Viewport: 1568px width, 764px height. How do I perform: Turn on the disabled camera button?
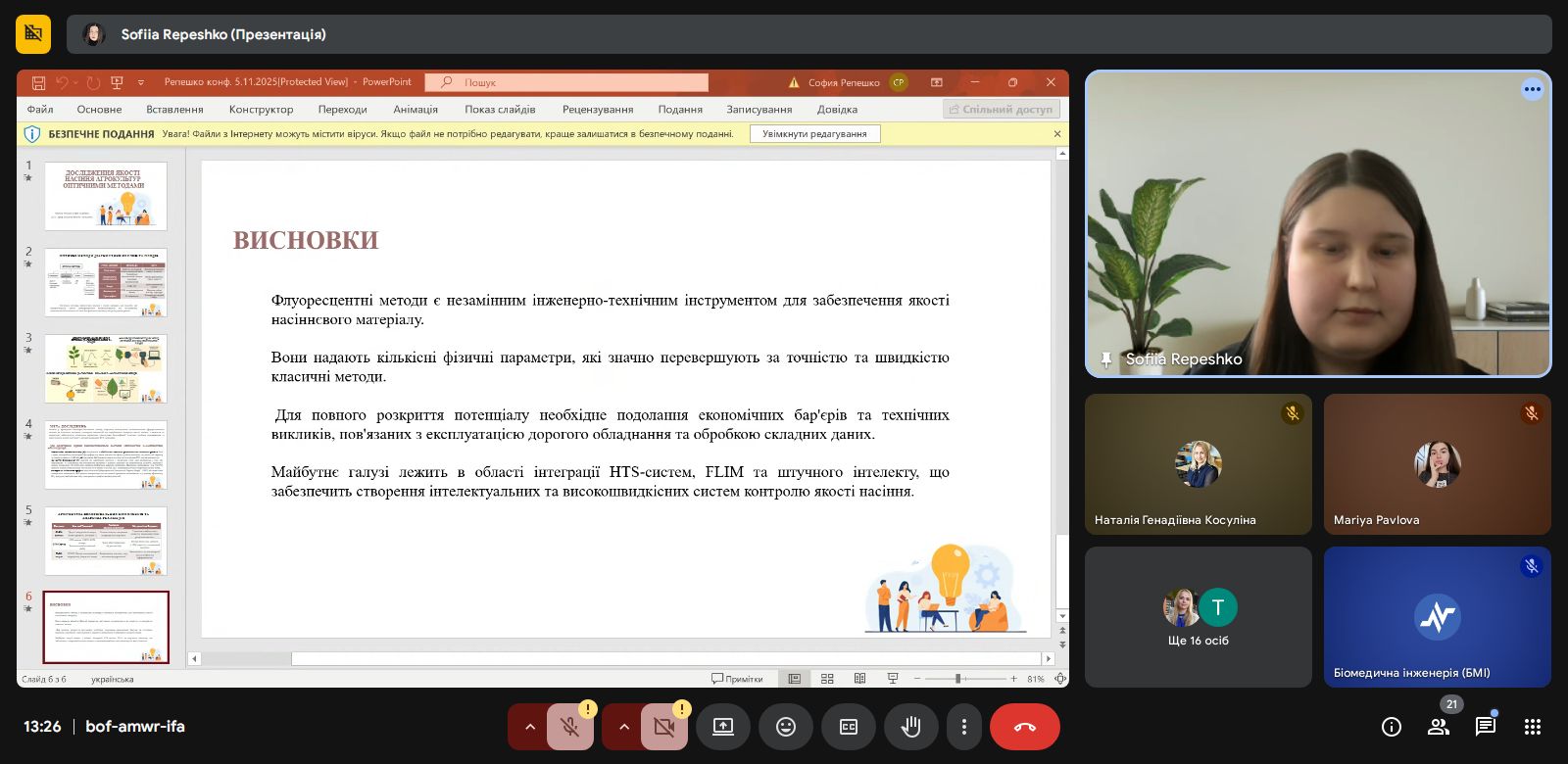click(663, 727)
